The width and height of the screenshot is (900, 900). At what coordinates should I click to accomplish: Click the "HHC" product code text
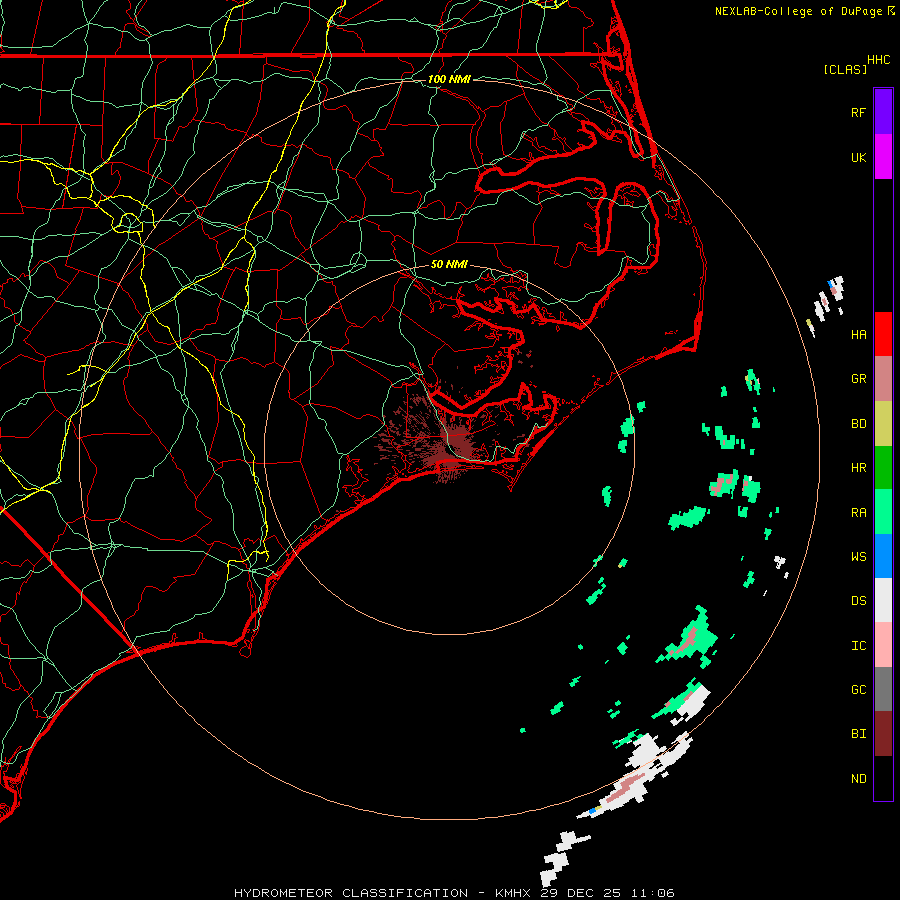point(878,60)
